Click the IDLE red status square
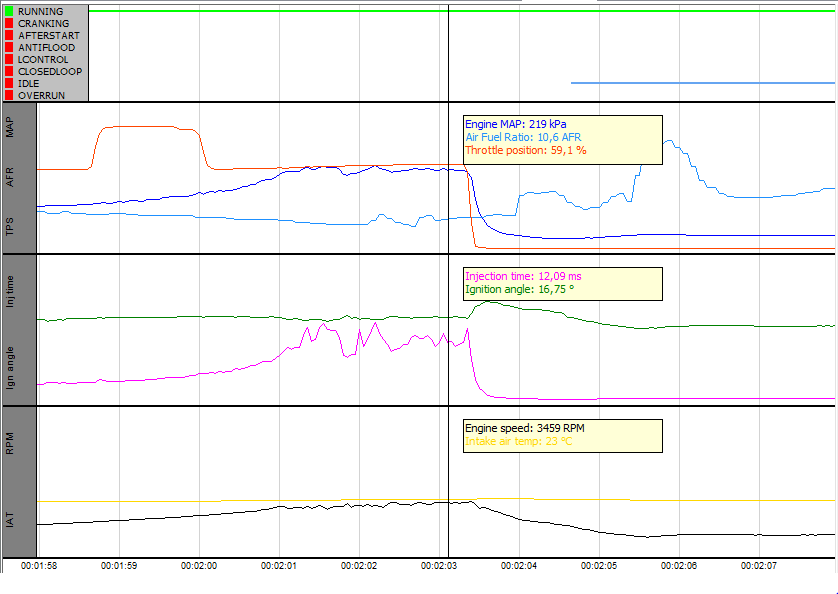The image size is (838, 594). coord(9,83)
